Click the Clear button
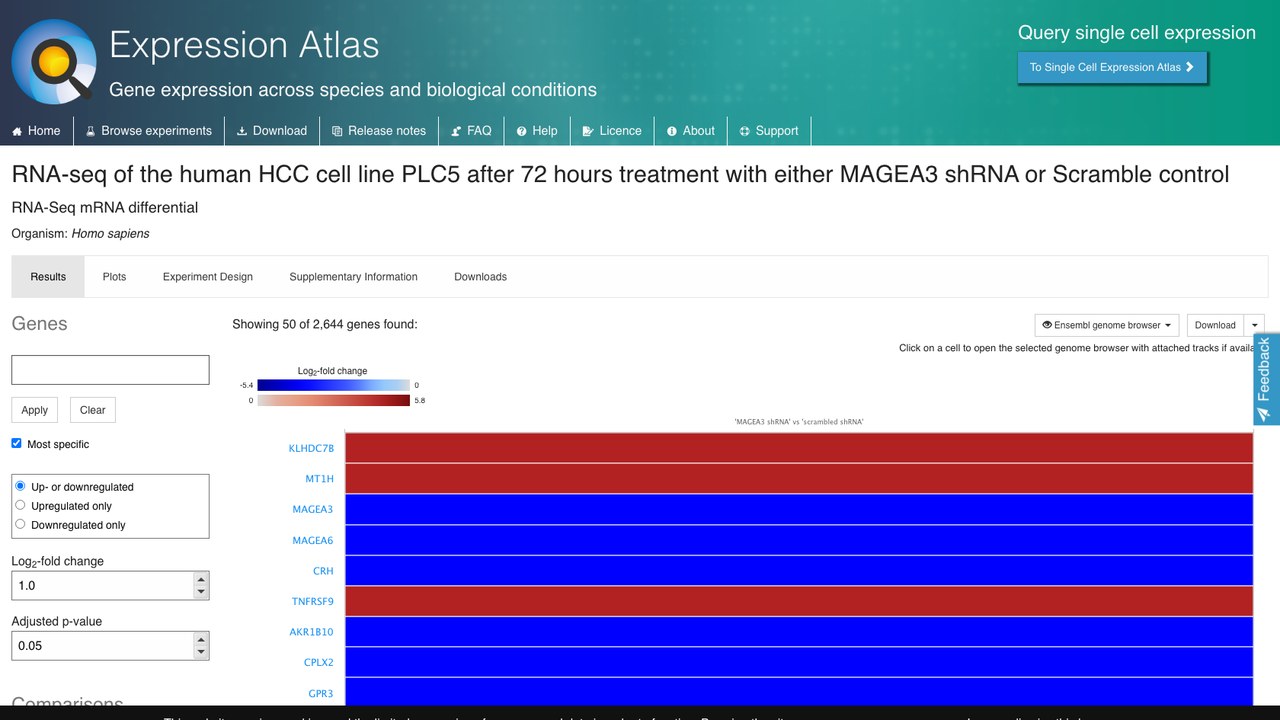 click(93, 410)
